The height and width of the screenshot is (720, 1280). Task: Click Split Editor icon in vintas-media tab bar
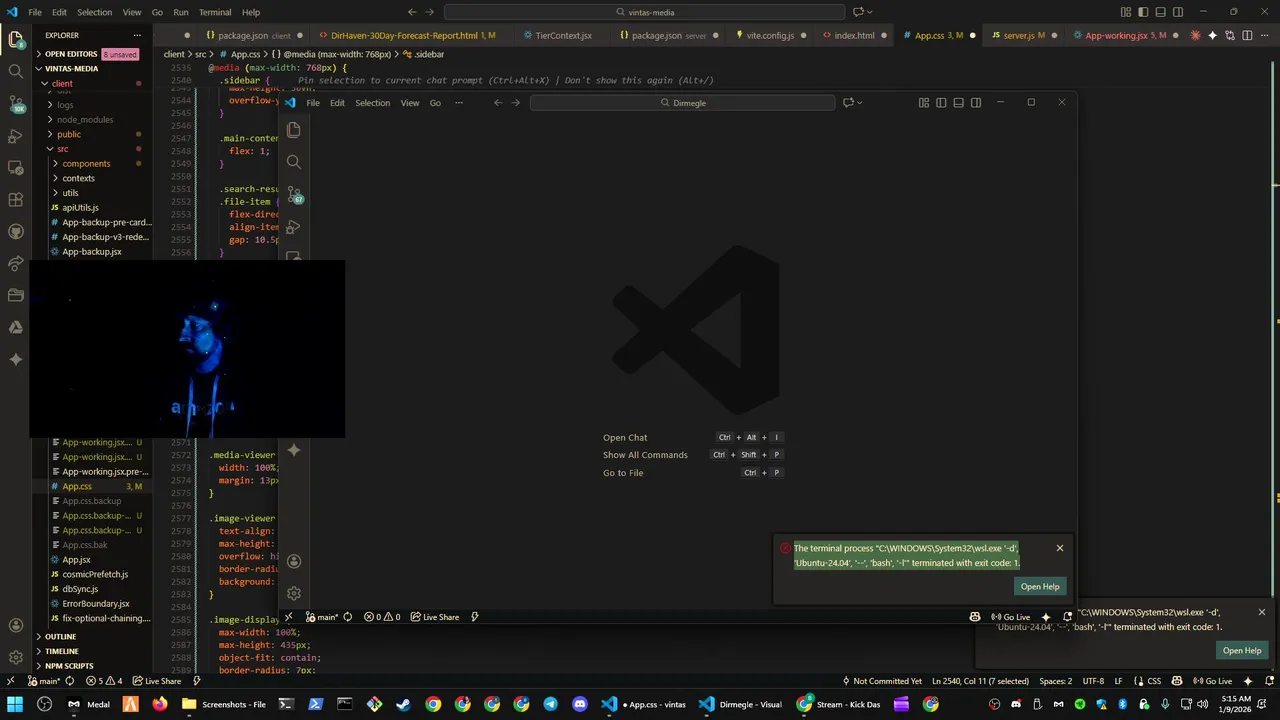[1247, 35]
